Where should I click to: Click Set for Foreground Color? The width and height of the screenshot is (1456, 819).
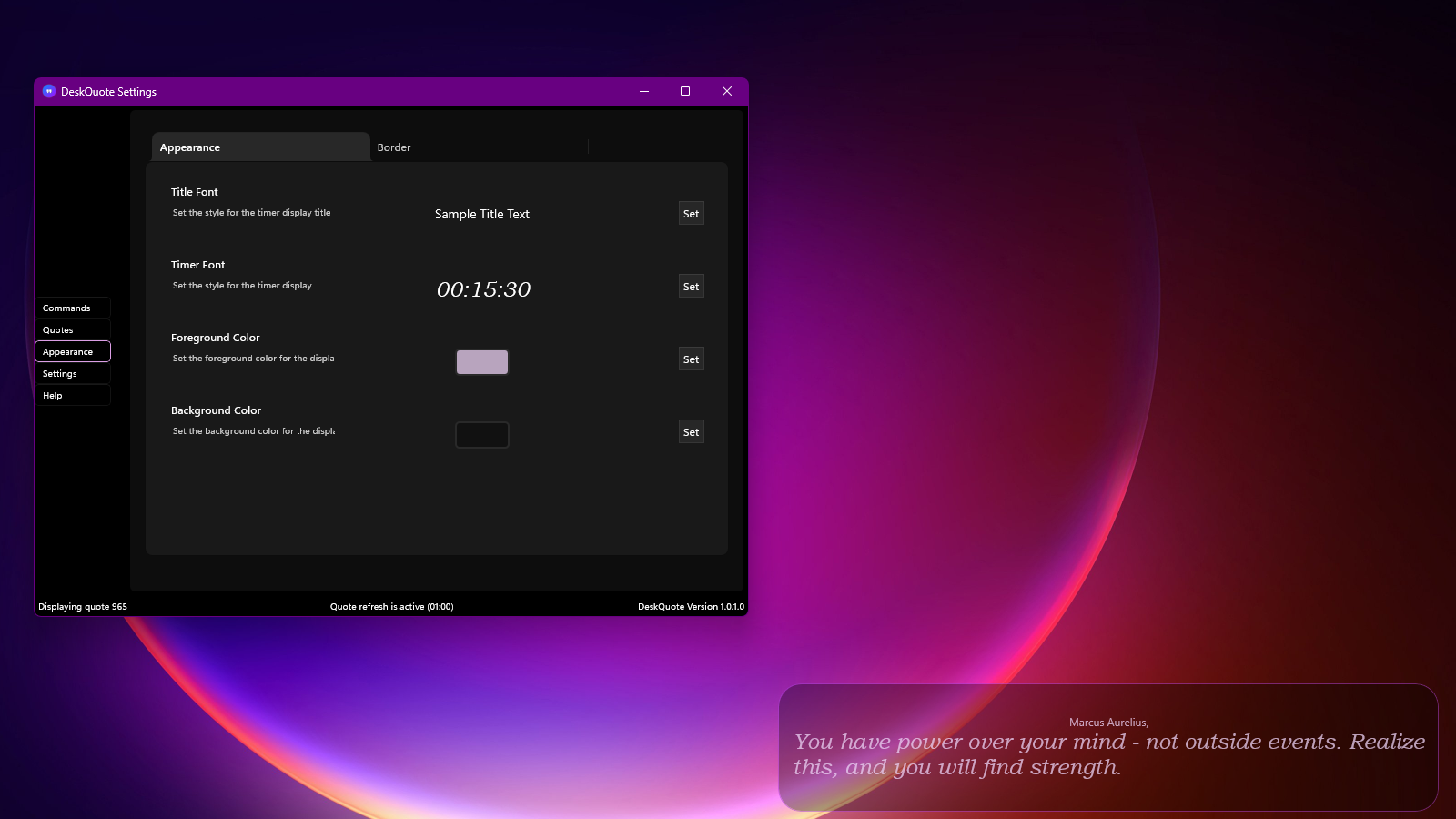[x=691, y=359]
